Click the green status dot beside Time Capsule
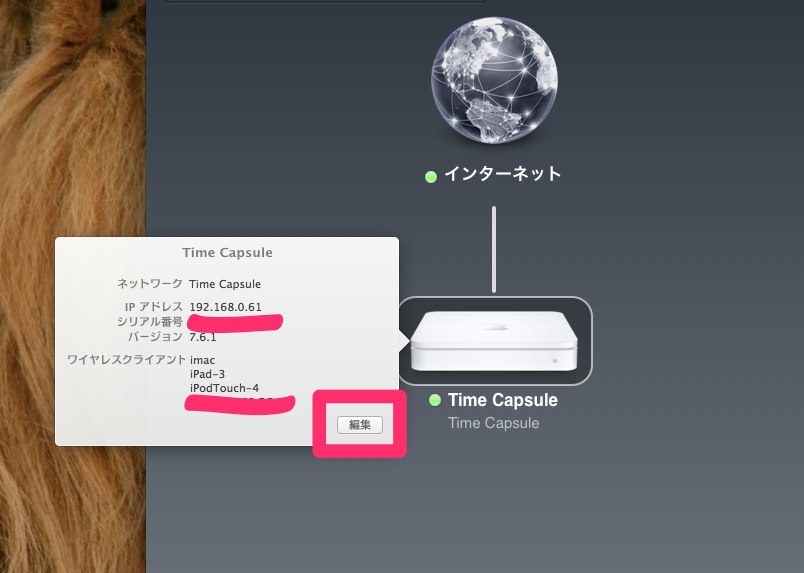The height and width of the screenshot is (573, 804). coord(434,400)
